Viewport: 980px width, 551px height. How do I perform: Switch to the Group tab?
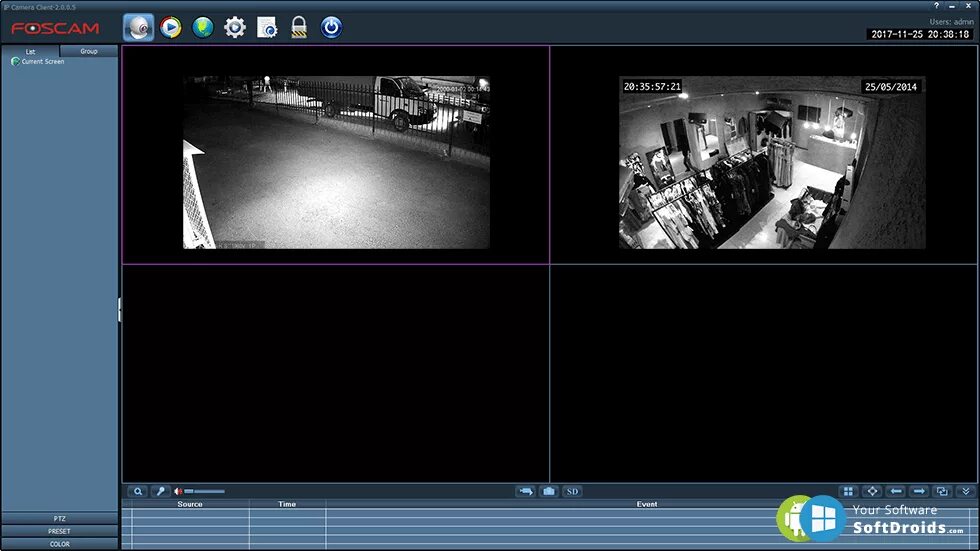89,51
